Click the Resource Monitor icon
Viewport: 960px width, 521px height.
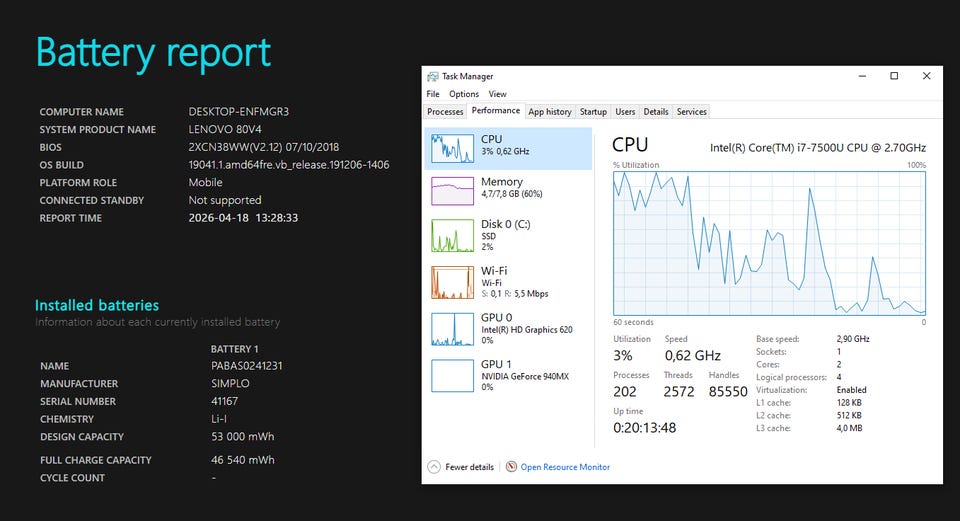click(512, 467)
